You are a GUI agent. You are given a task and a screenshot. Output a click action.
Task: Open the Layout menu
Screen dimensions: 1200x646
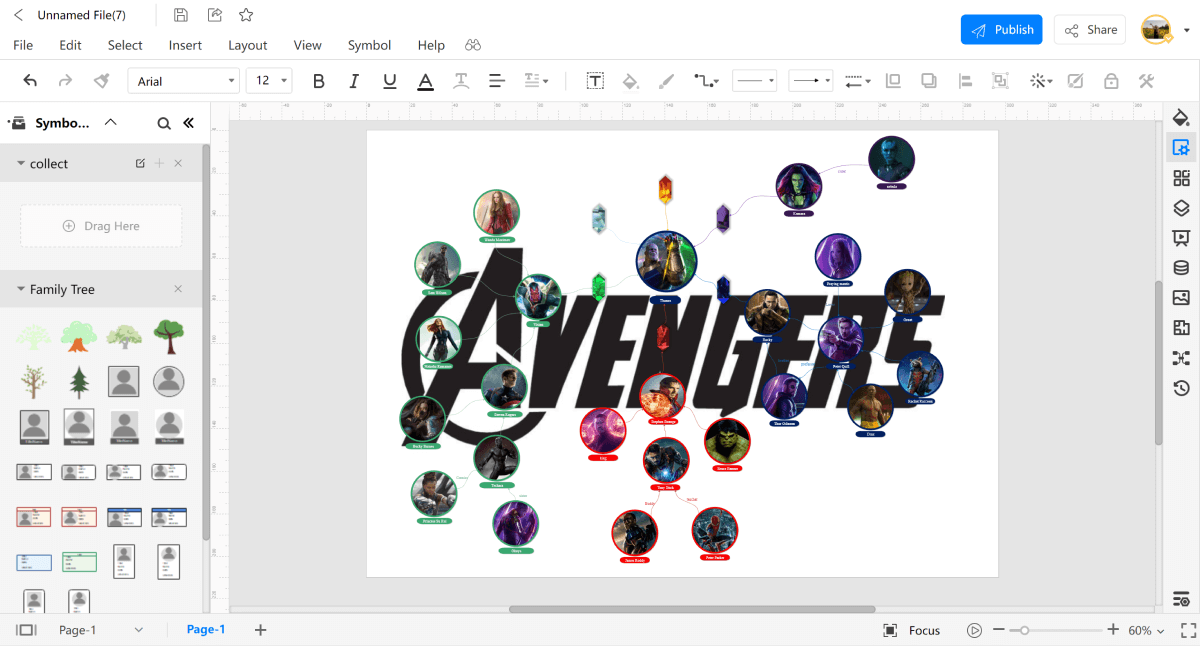248,45
